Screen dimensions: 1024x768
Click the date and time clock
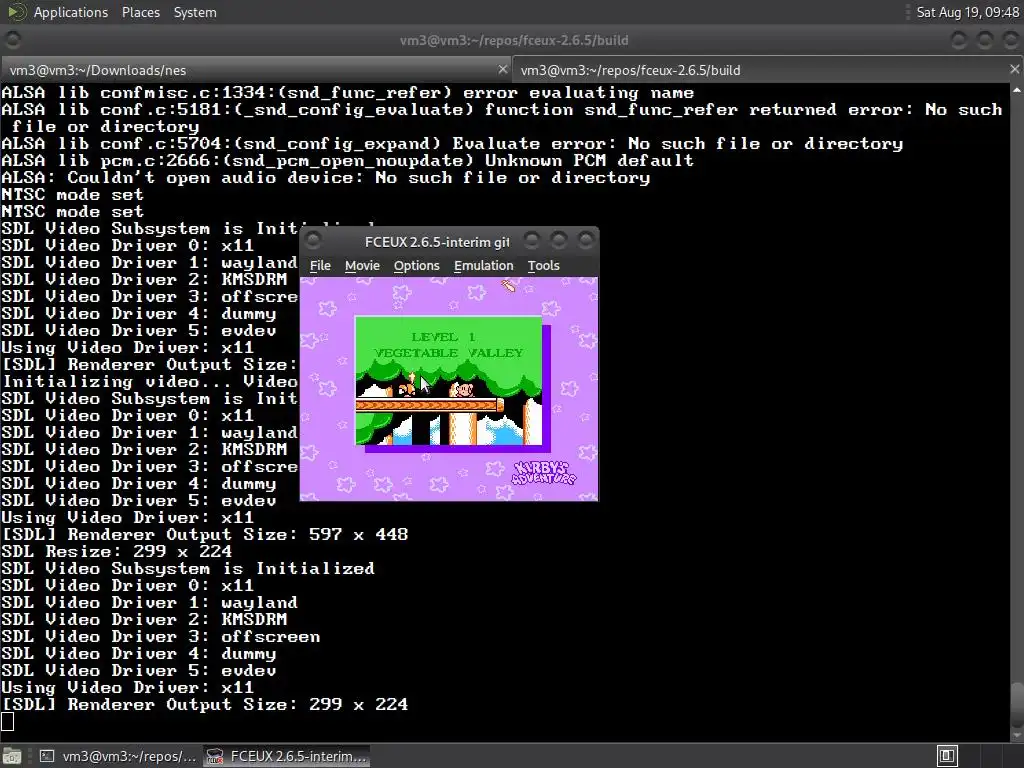coord(967,12)
